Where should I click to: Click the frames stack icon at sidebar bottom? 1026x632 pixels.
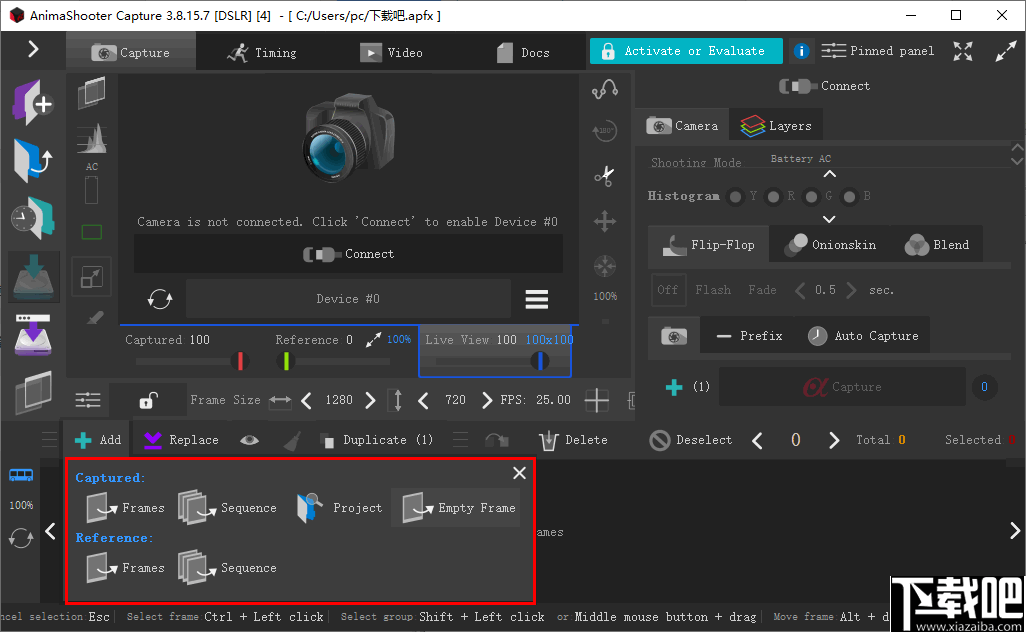(x=33, y=391)
